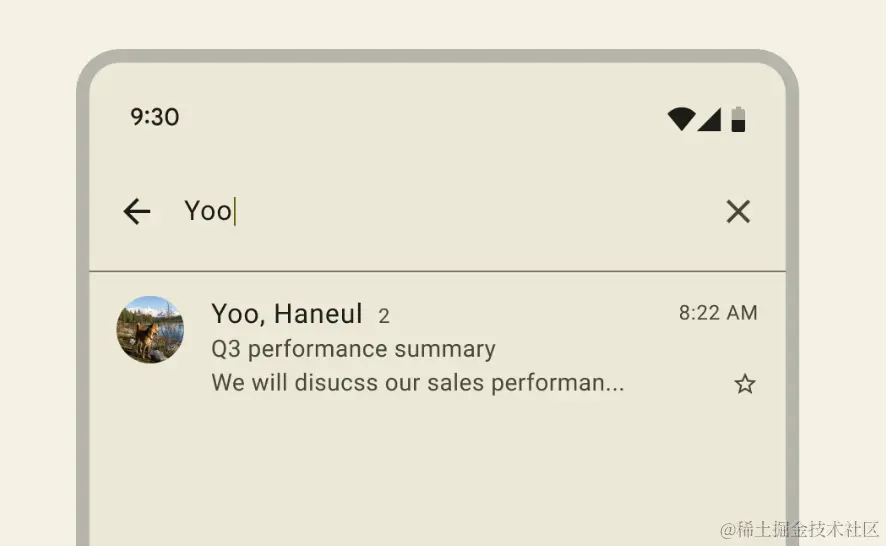The image size is (886, 546).
Task: Tap the battery status icon
Action: 738,120
